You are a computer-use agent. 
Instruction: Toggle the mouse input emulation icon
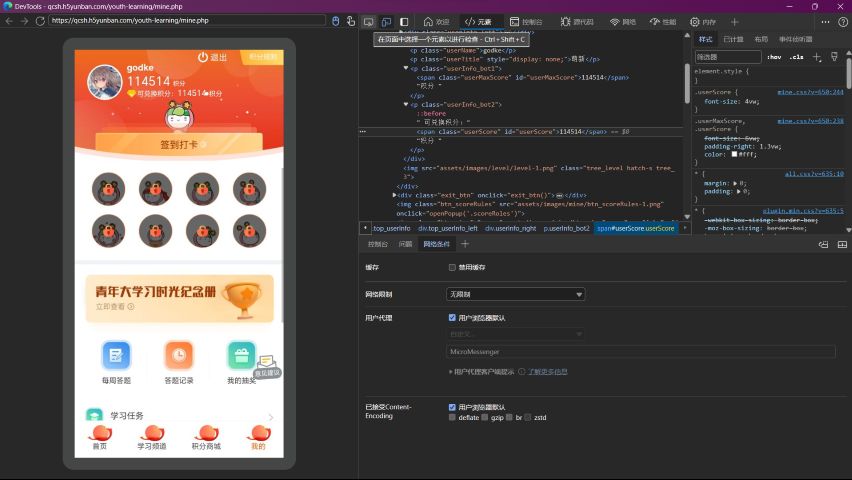[x=335, y=21]
